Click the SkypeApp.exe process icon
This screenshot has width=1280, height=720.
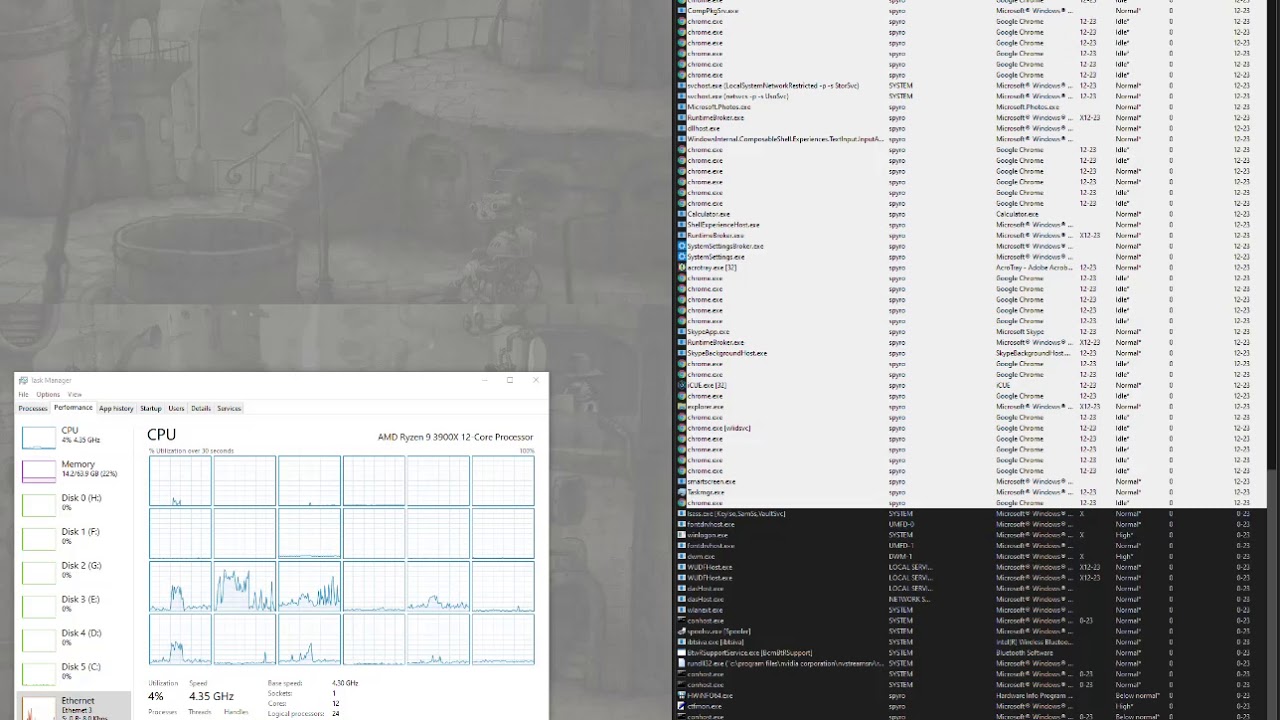pyautogui.click(x=682, y=332)
